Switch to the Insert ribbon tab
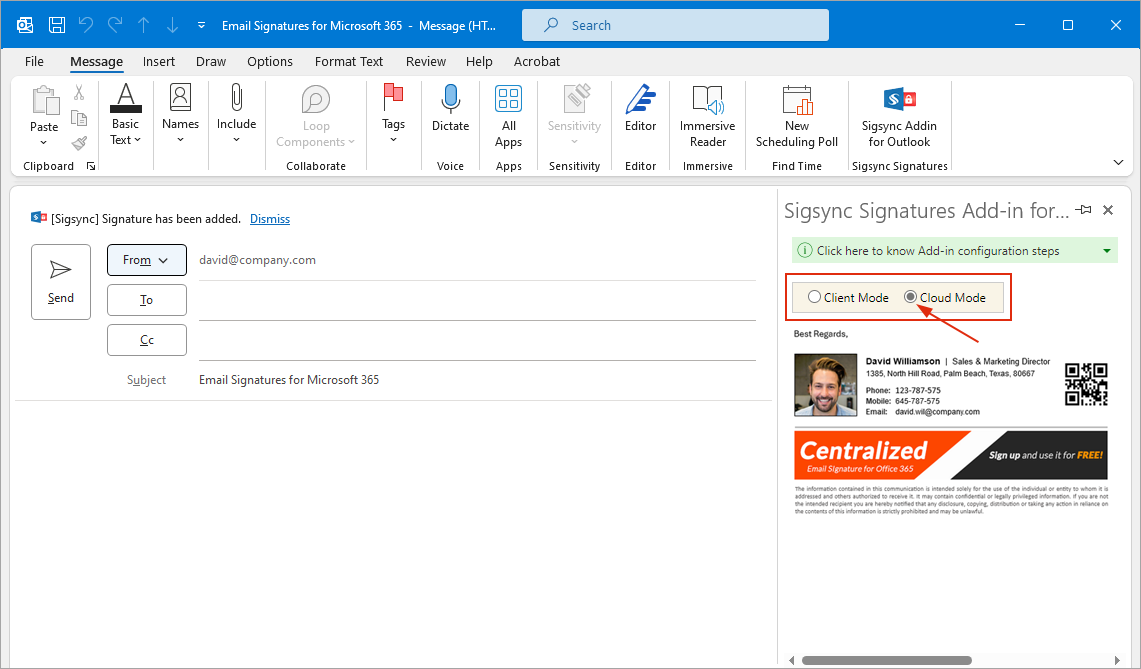Screen dimensions: 1141x669 [x=159, y=61]
